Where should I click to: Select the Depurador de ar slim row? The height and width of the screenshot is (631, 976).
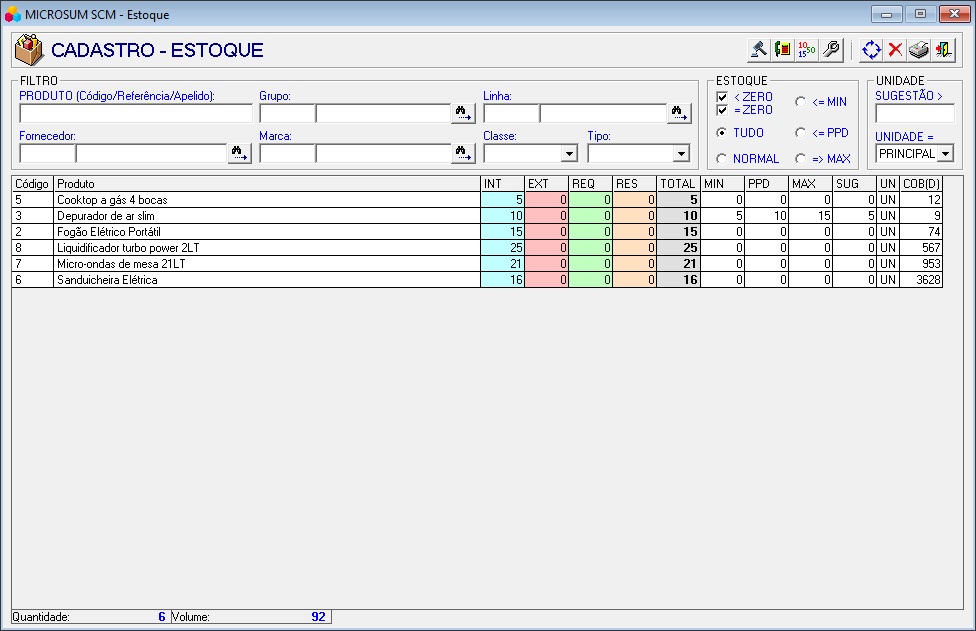point(266,216)
